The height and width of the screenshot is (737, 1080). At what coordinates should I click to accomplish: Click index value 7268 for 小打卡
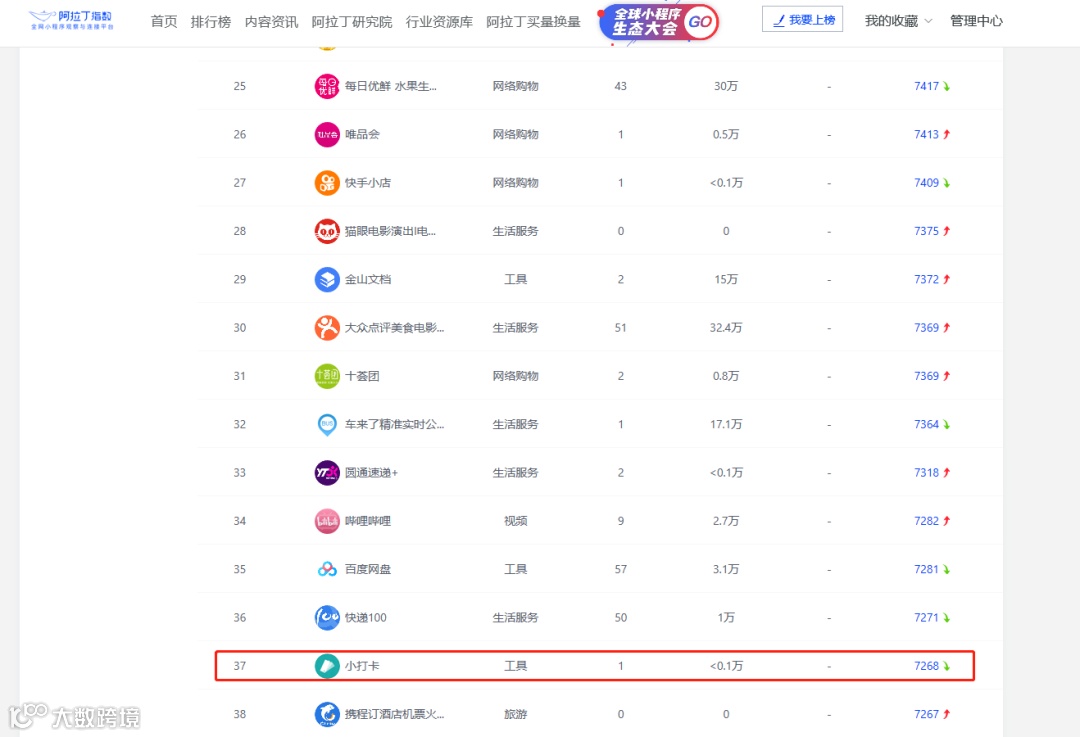pos(926,666)
